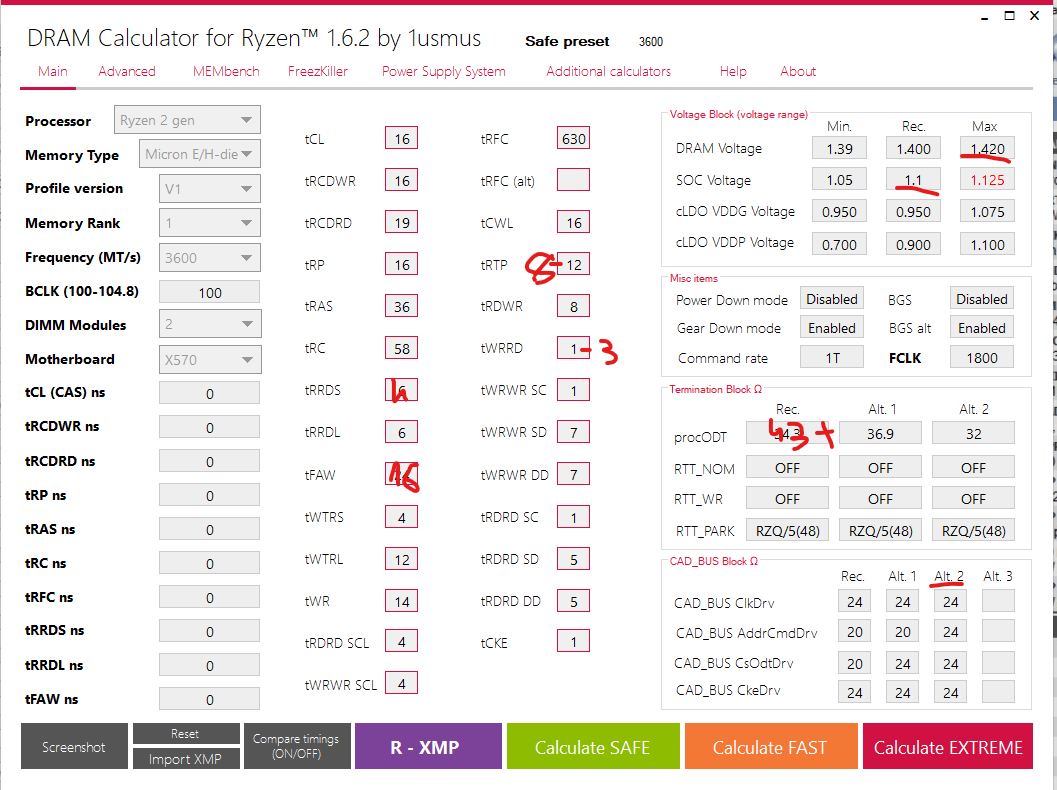Click the tWR value 14
1057x790 pixels.
coord(402,601)
